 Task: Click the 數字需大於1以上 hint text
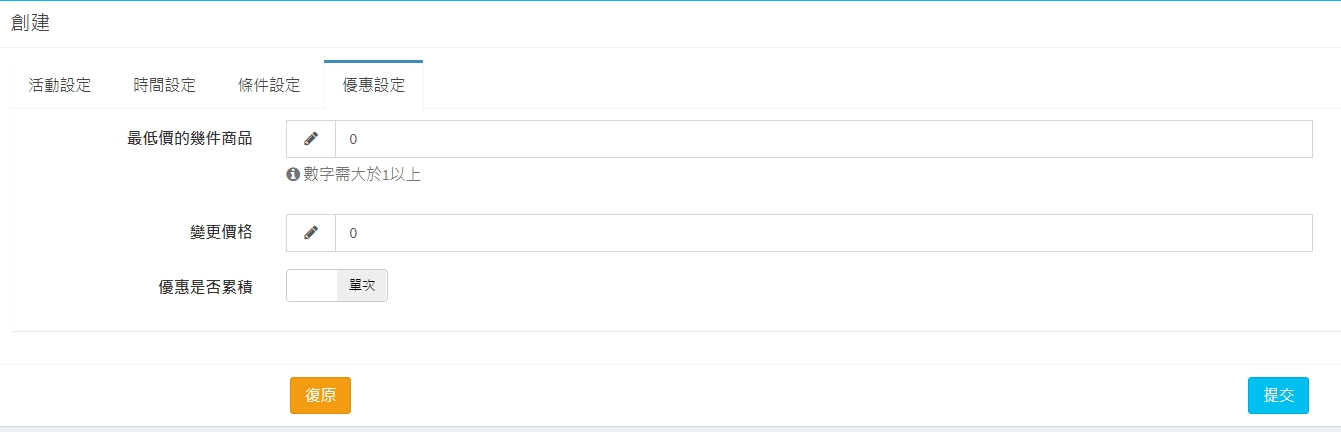click(362, 175)
